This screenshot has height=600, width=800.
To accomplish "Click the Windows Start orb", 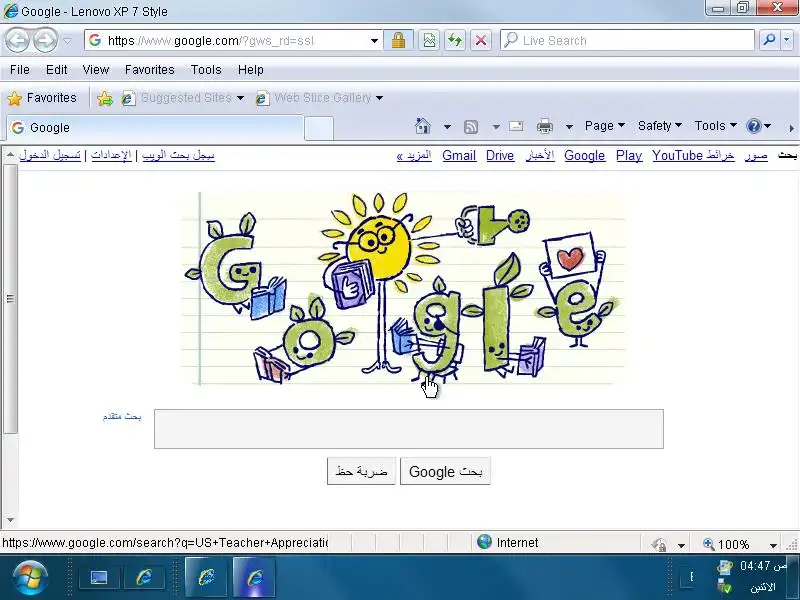I will click(x=30, y=578).
